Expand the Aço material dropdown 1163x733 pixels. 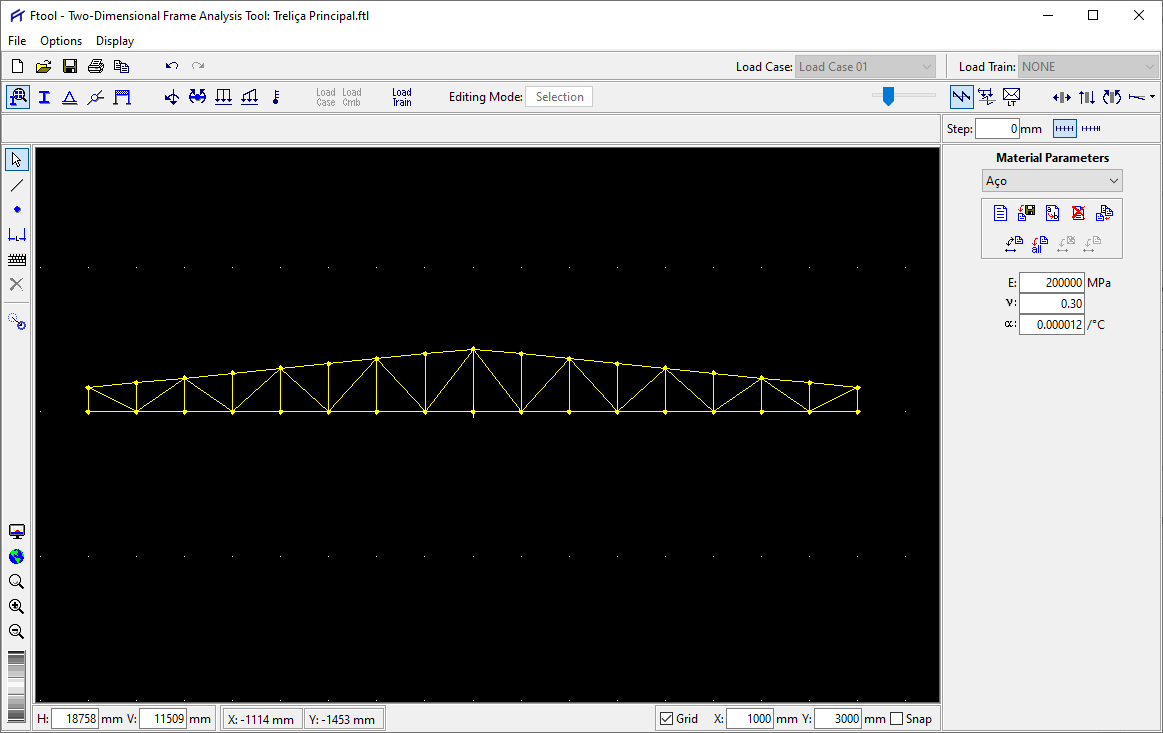click(1052, 181)
